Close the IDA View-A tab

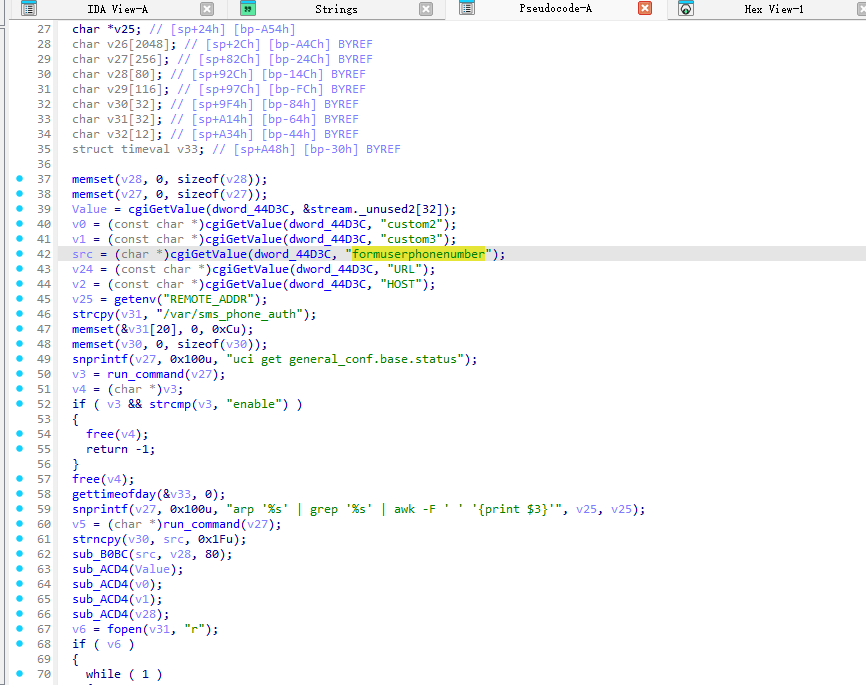click(207, 9)
